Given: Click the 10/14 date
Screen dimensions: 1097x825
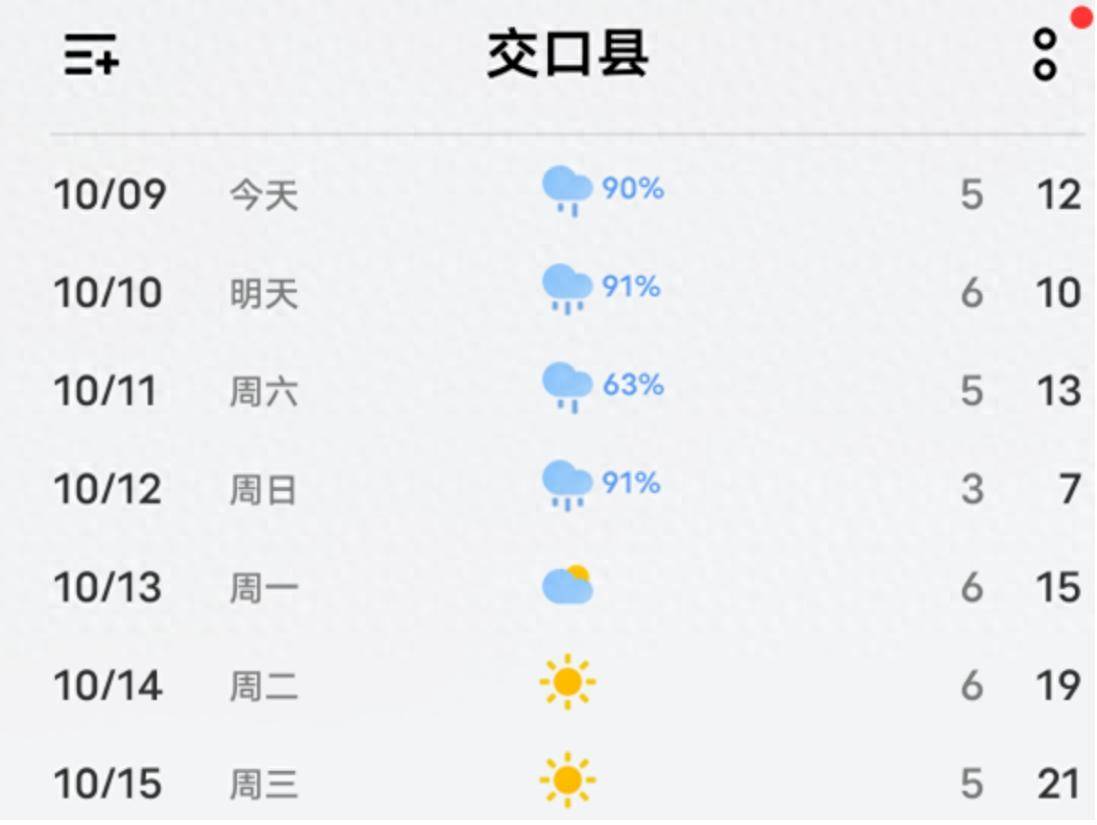Looking at the screenshot, I should pyautogui.click(x=108, y=686).
